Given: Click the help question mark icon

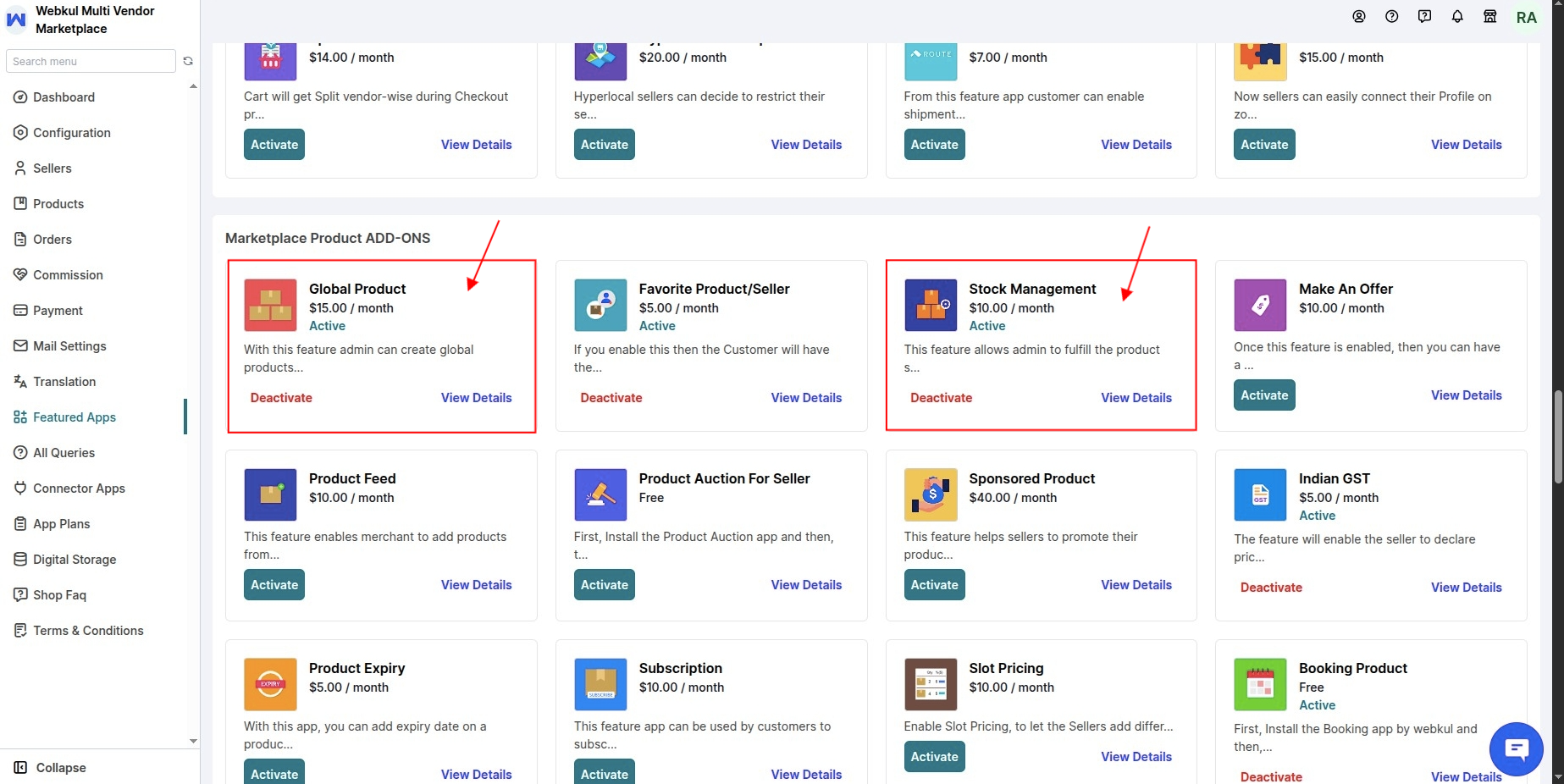Looking at the screenshot, I should pyautogui.click(x=1392, y=17).
